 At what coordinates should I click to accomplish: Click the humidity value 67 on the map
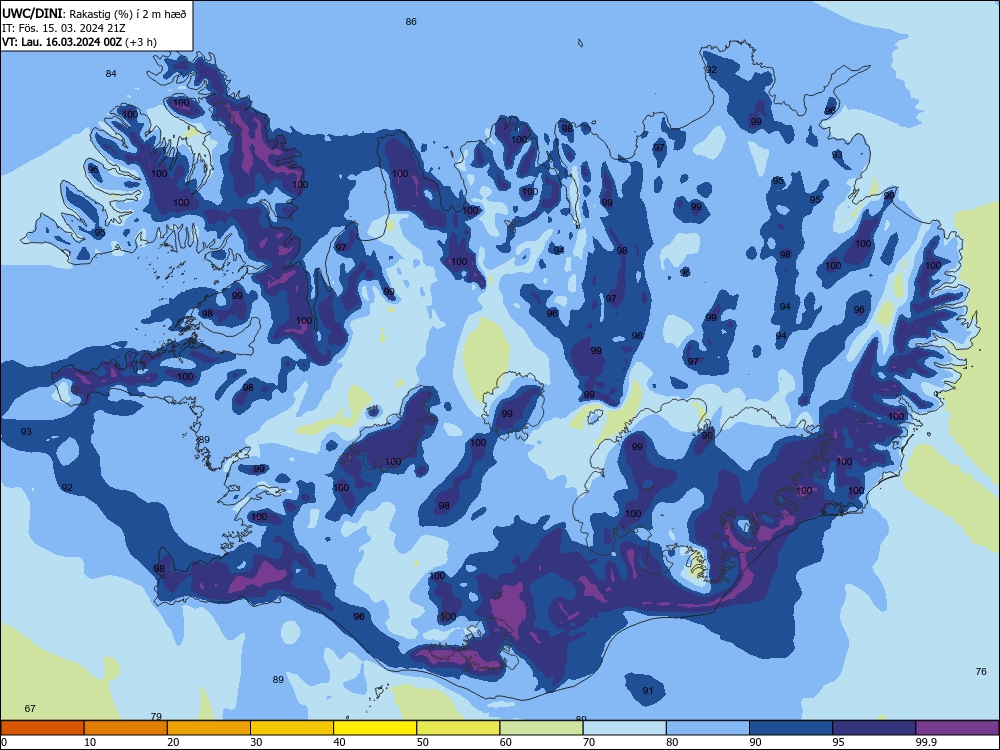click(x=30, y=709)
